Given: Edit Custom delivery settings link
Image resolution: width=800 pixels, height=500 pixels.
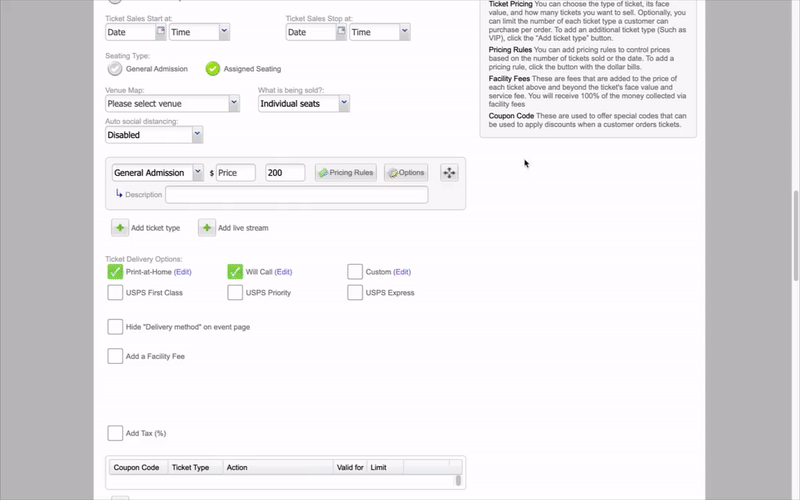Looking at the screenshot, I should tap(402, 272).
